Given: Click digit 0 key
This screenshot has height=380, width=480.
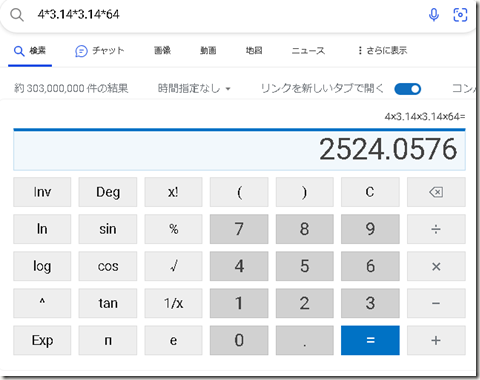Looking at the screenshot, I should 239,340.
